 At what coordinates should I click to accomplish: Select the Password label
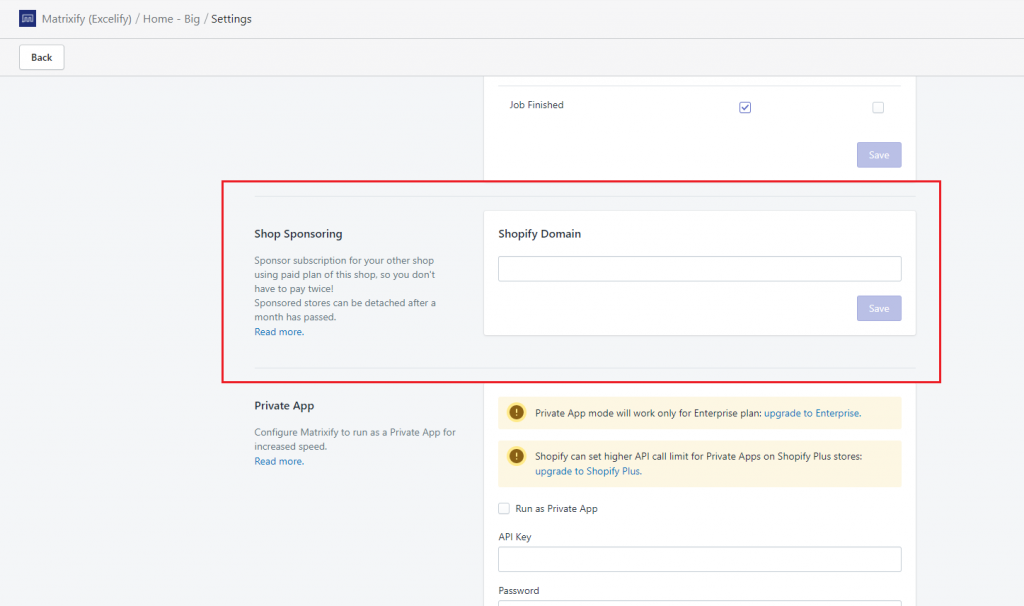[519, 590]
